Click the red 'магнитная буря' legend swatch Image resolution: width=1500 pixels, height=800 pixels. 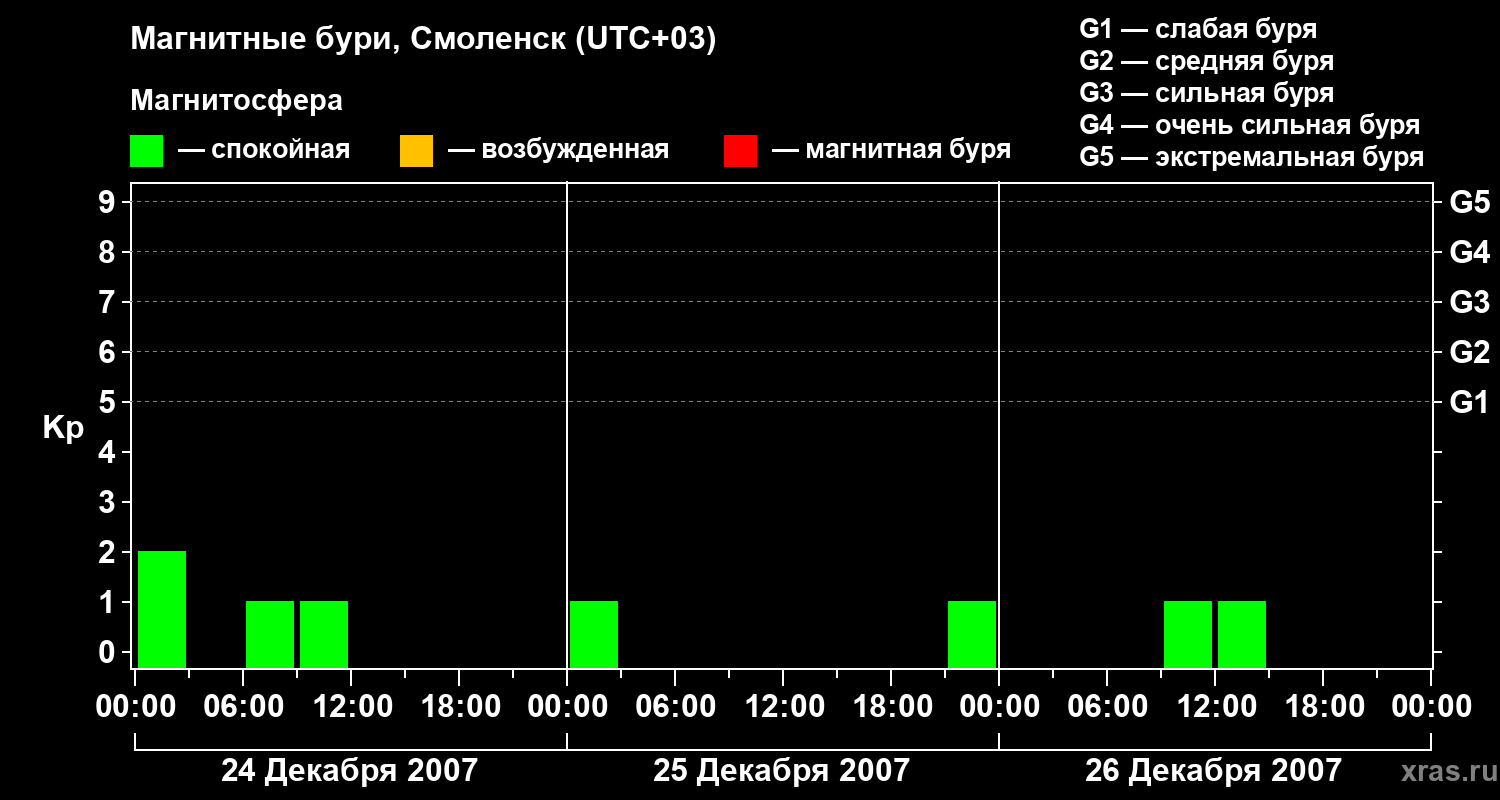[740, 151]
